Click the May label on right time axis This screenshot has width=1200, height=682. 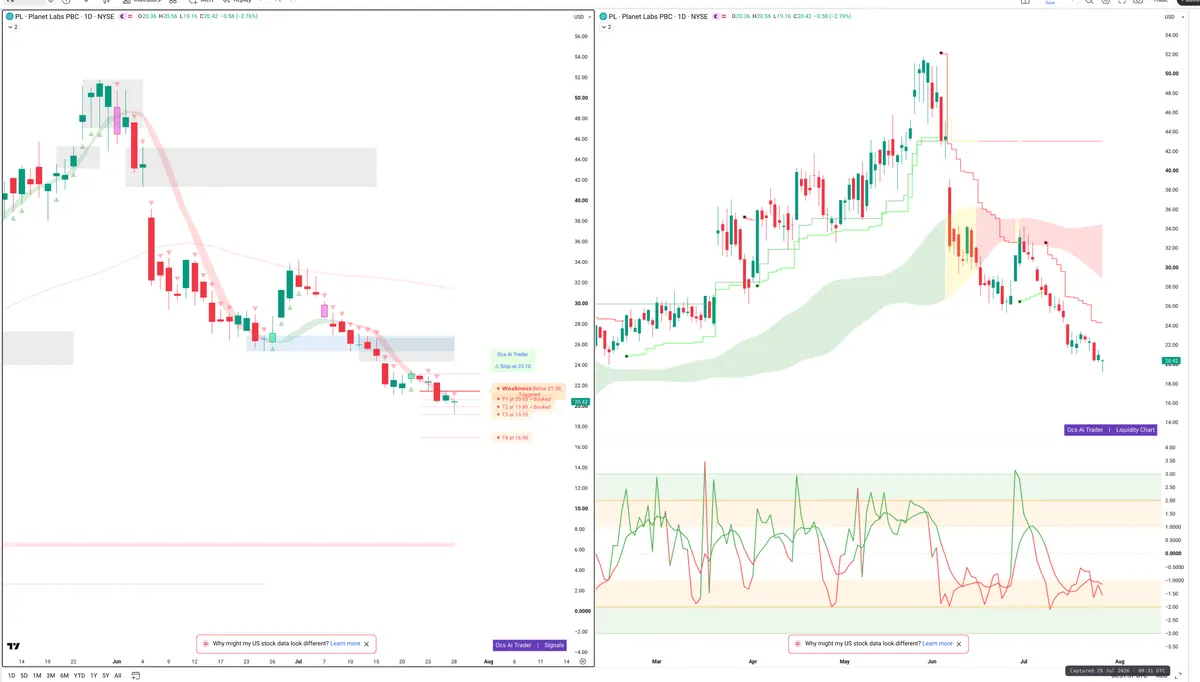click(x=845, y=662)
